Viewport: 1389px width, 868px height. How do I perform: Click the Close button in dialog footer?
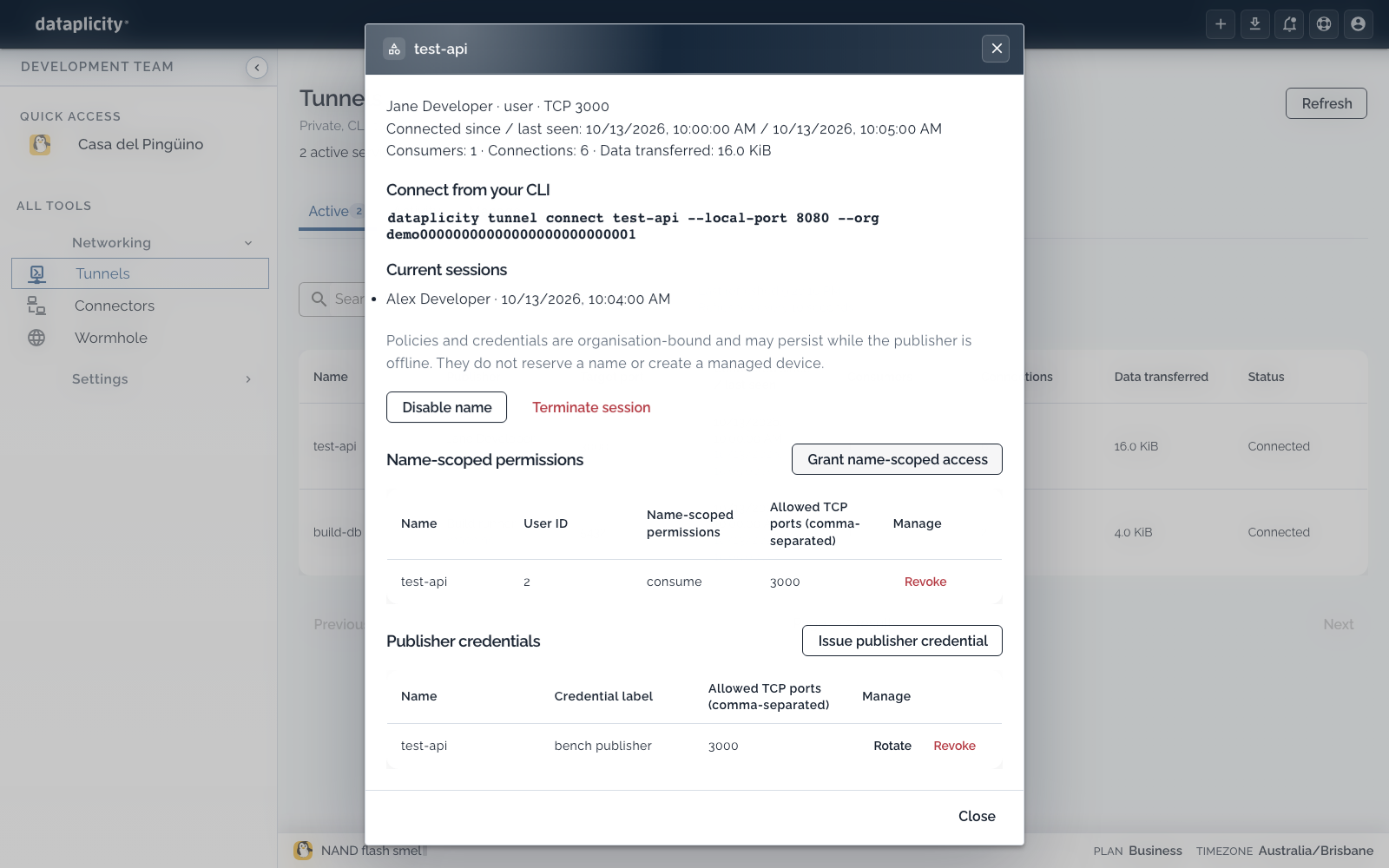pyautogui.click(x=977, y=816)
